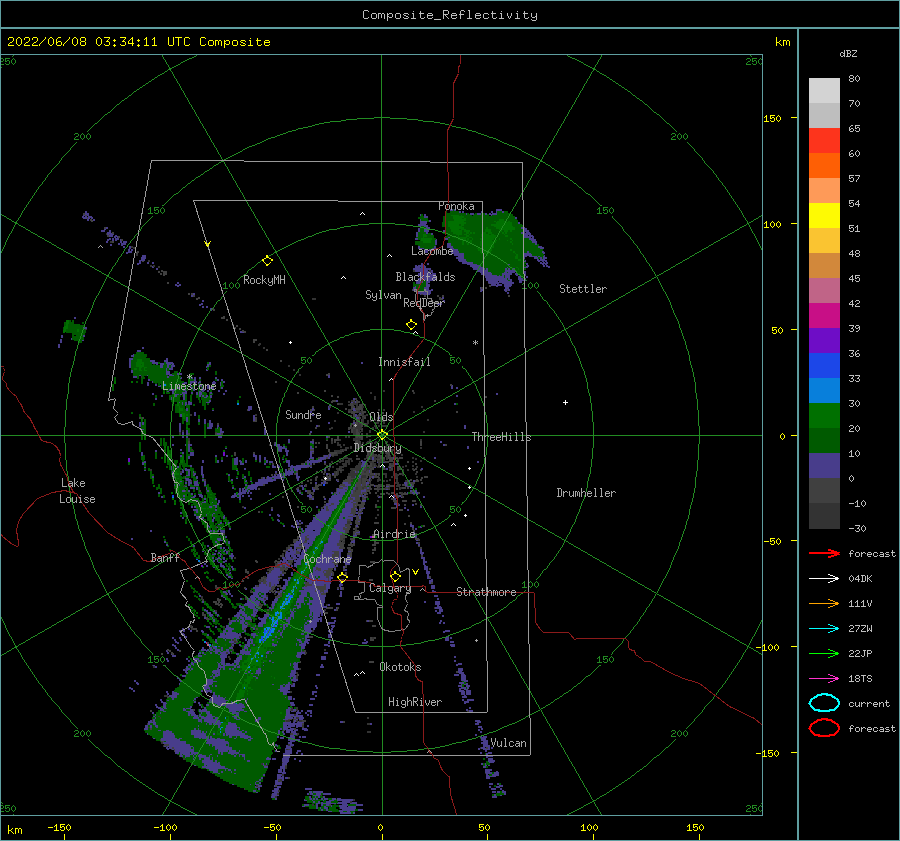Select the purple 10 dBZ color swatch

click(x=824, y=466)
